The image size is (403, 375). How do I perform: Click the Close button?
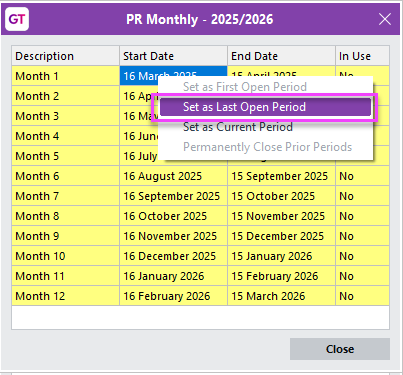pos(340,349)
